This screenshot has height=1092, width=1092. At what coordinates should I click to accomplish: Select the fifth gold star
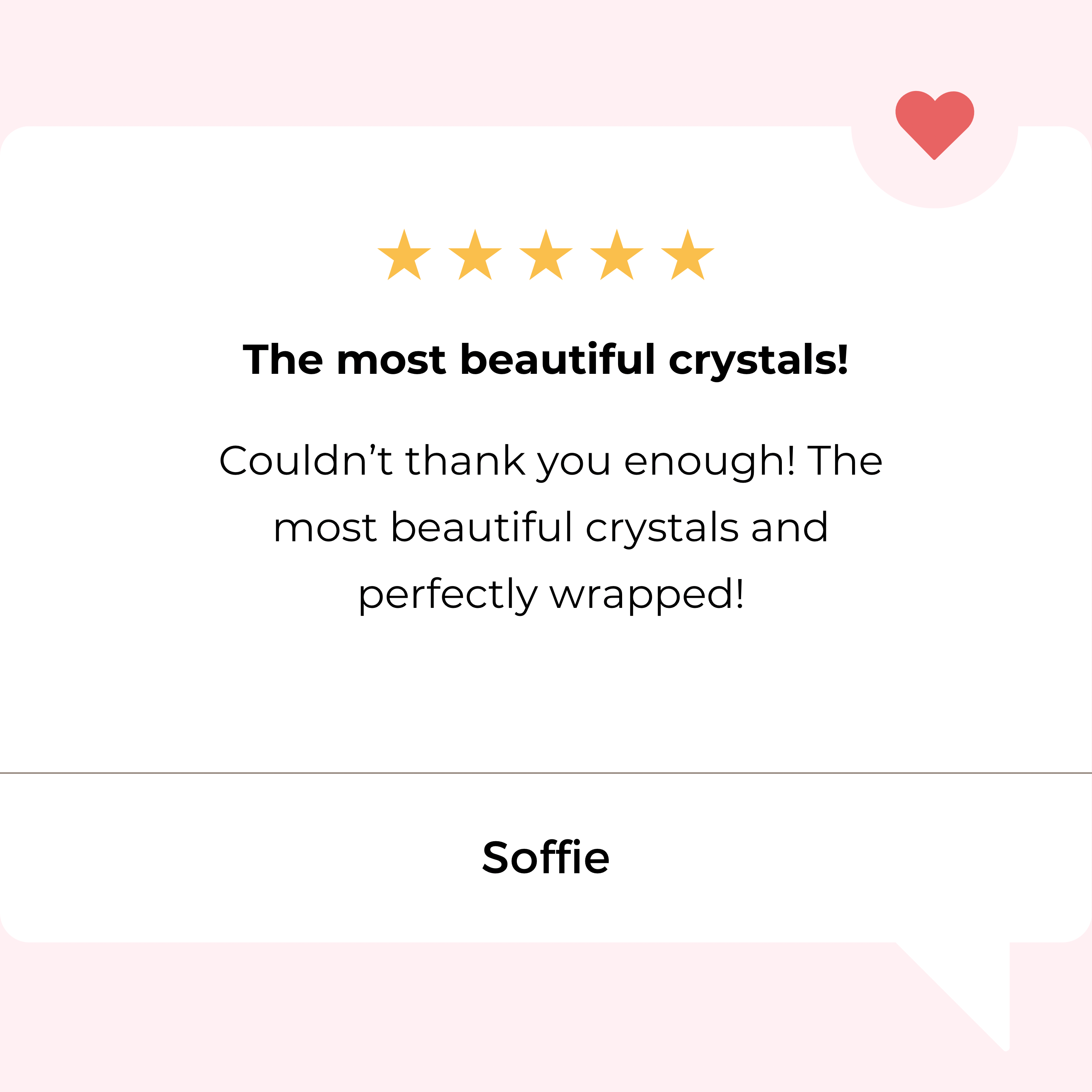pyautogui.click(x=687, y=256)
